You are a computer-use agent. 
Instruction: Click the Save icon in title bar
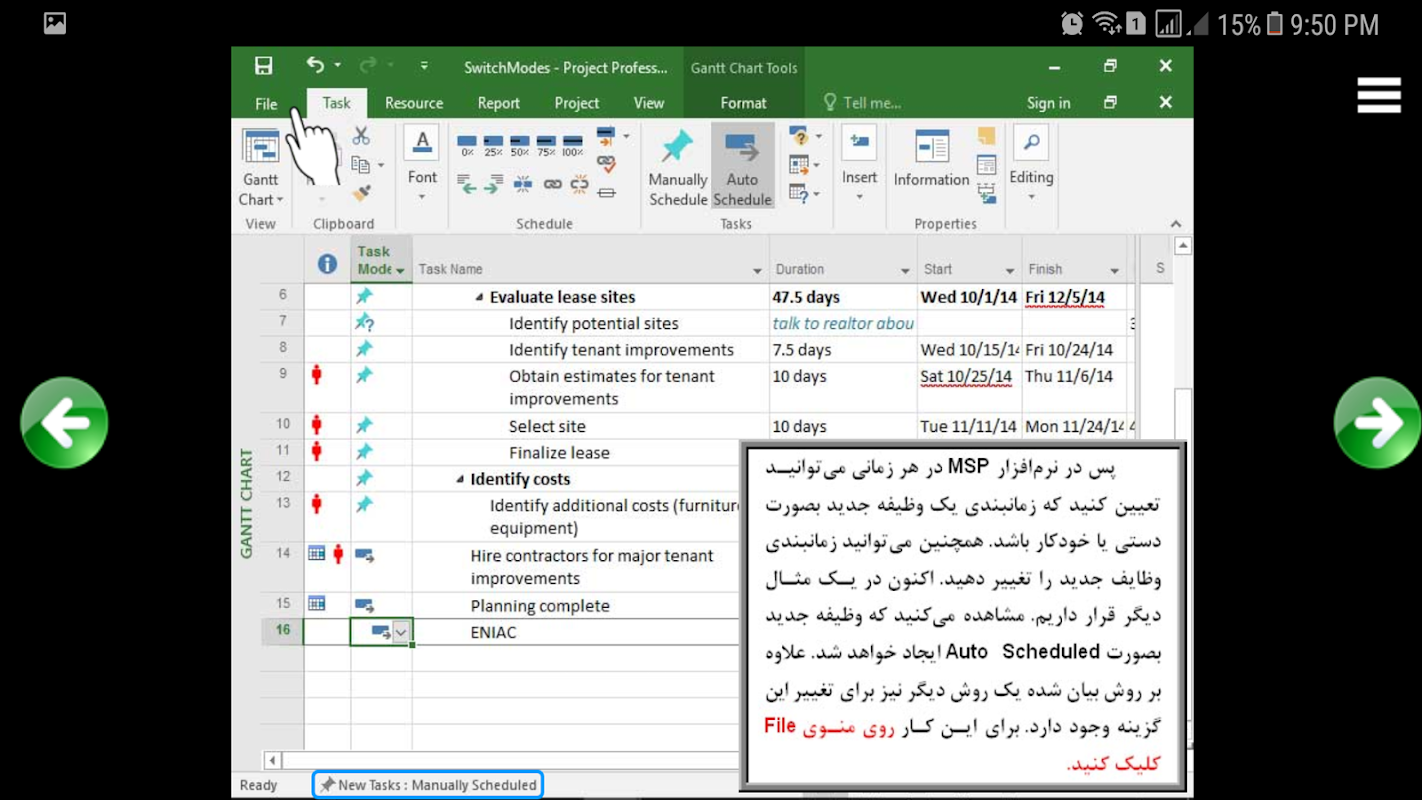click(263, 66)
